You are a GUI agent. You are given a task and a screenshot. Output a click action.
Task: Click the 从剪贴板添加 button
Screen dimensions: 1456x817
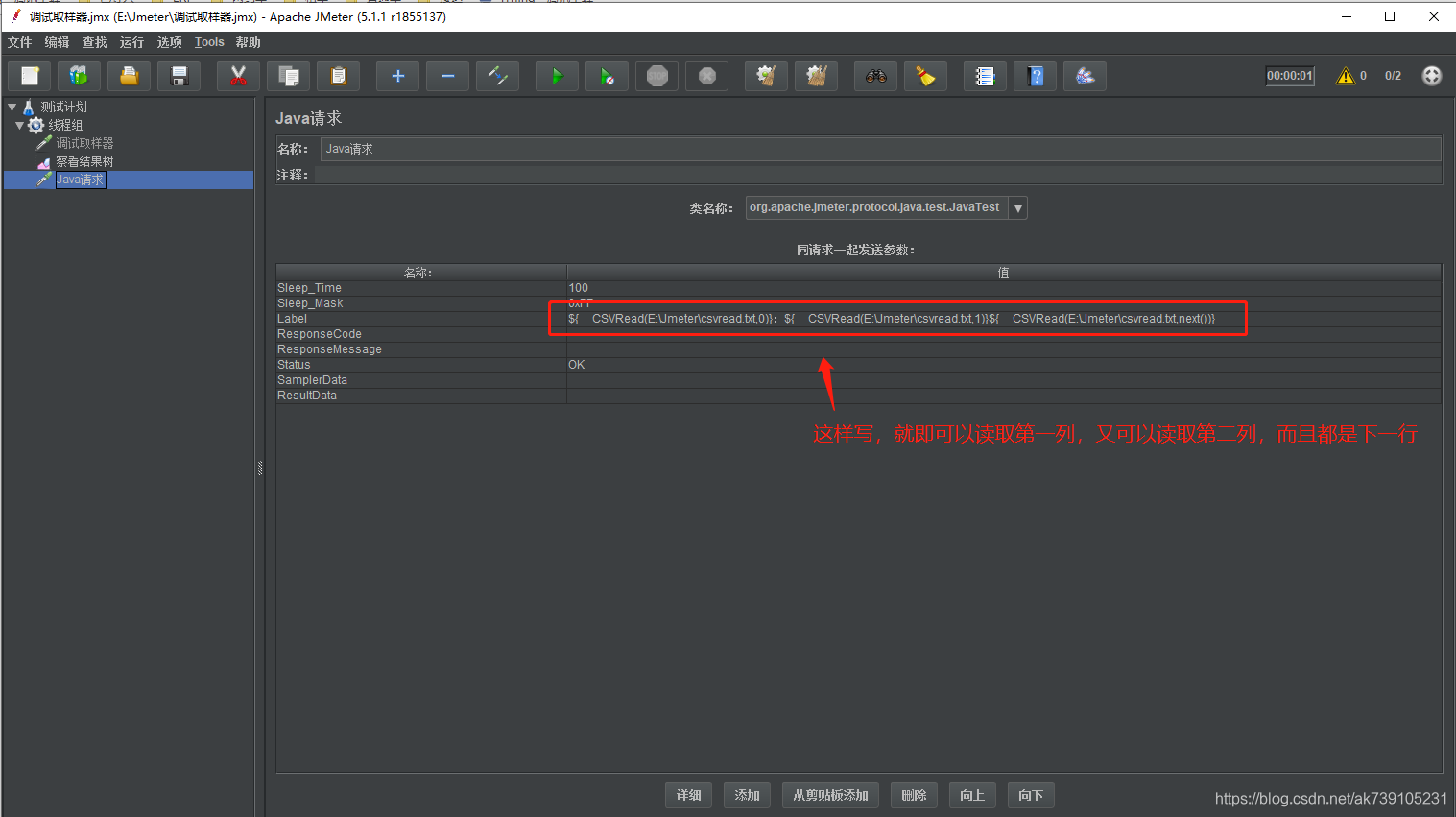(830, 795)
